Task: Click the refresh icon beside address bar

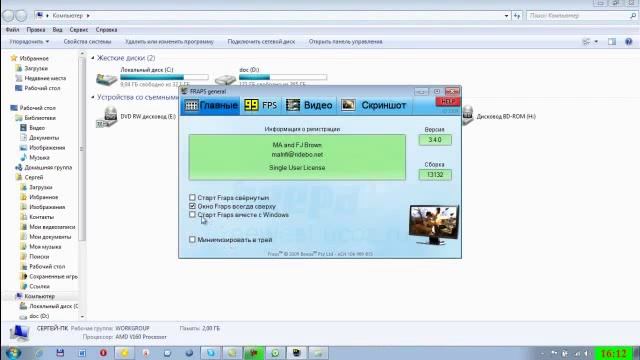Action: click(x=517, y=16)
